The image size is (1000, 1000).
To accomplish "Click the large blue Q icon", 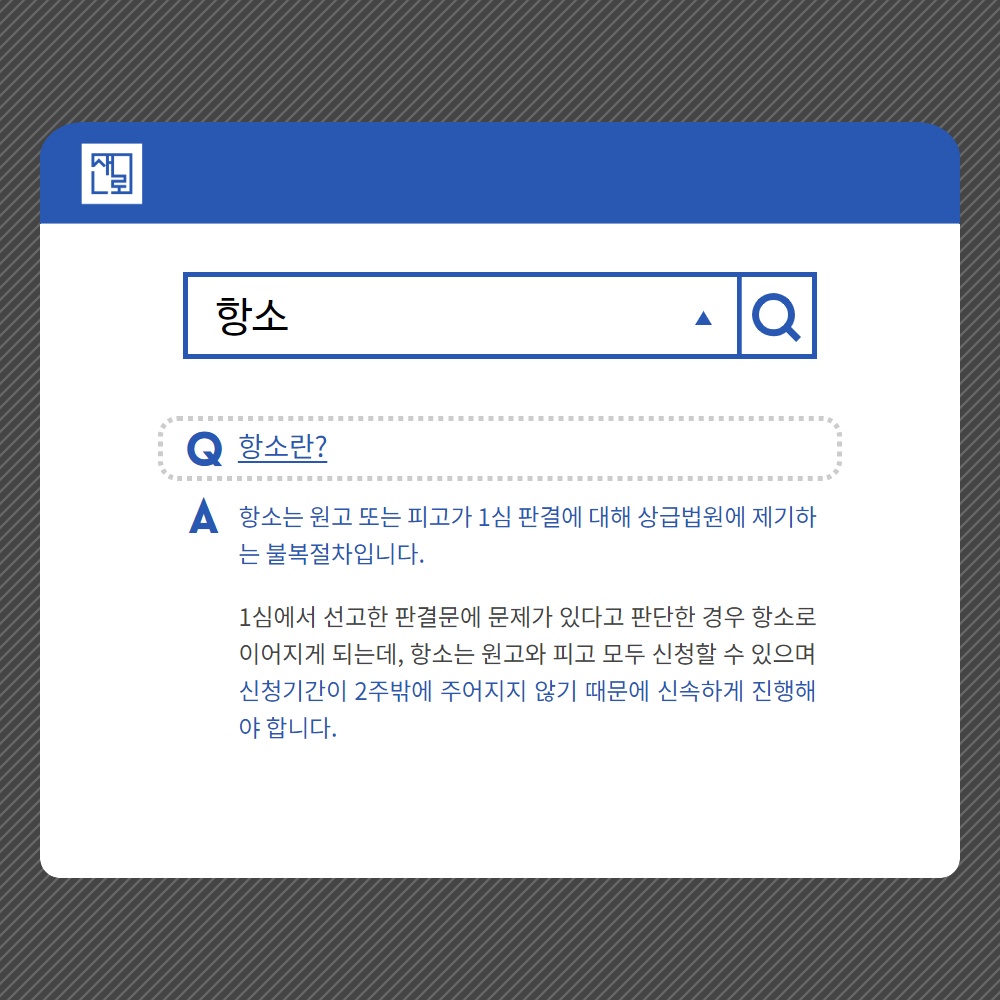I will (x=205, y=449).
